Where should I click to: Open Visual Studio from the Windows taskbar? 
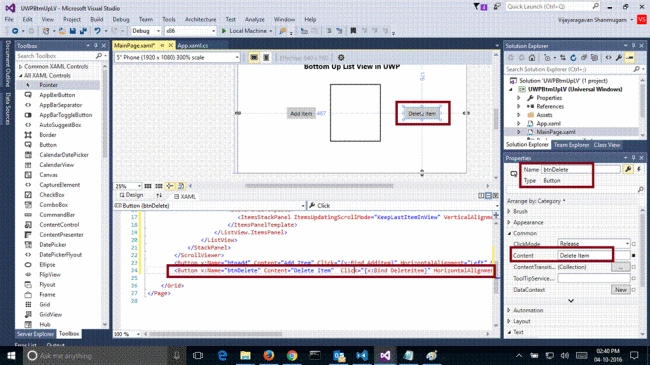coord(385,355)
